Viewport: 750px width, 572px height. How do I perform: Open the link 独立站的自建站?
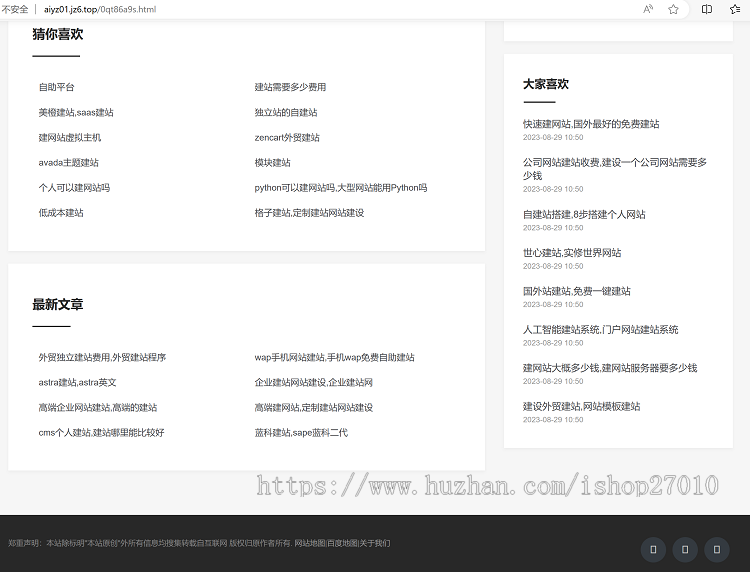tap(286, 112)
